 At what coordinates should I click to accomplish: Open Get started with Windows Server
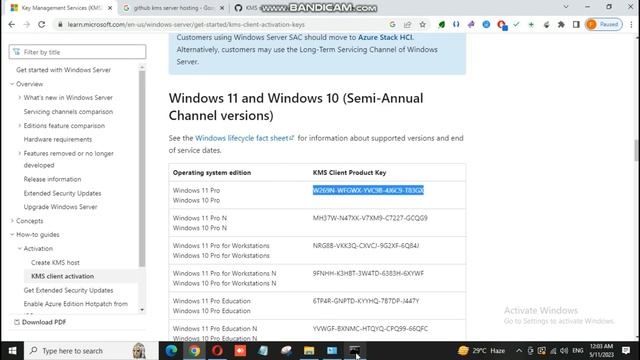(x=63, y=70)
